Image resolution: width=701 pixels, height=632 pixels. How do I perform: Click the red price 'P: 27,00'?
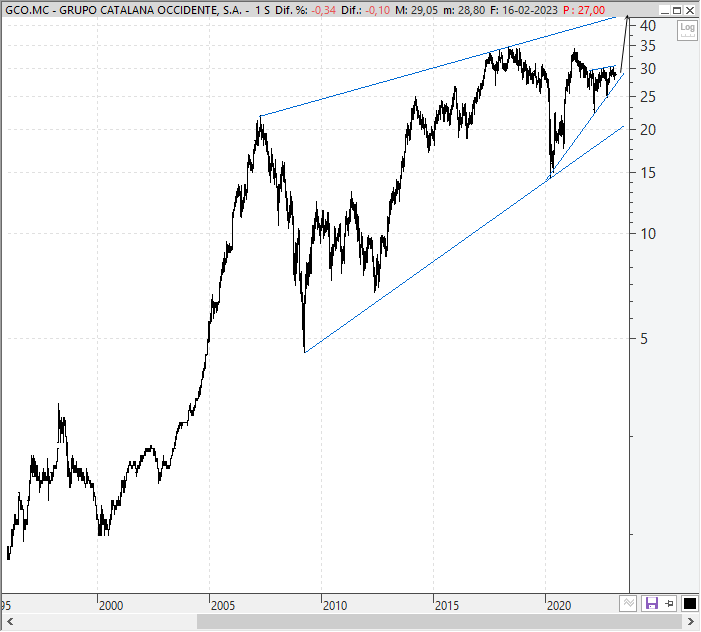tap(583, 10)
